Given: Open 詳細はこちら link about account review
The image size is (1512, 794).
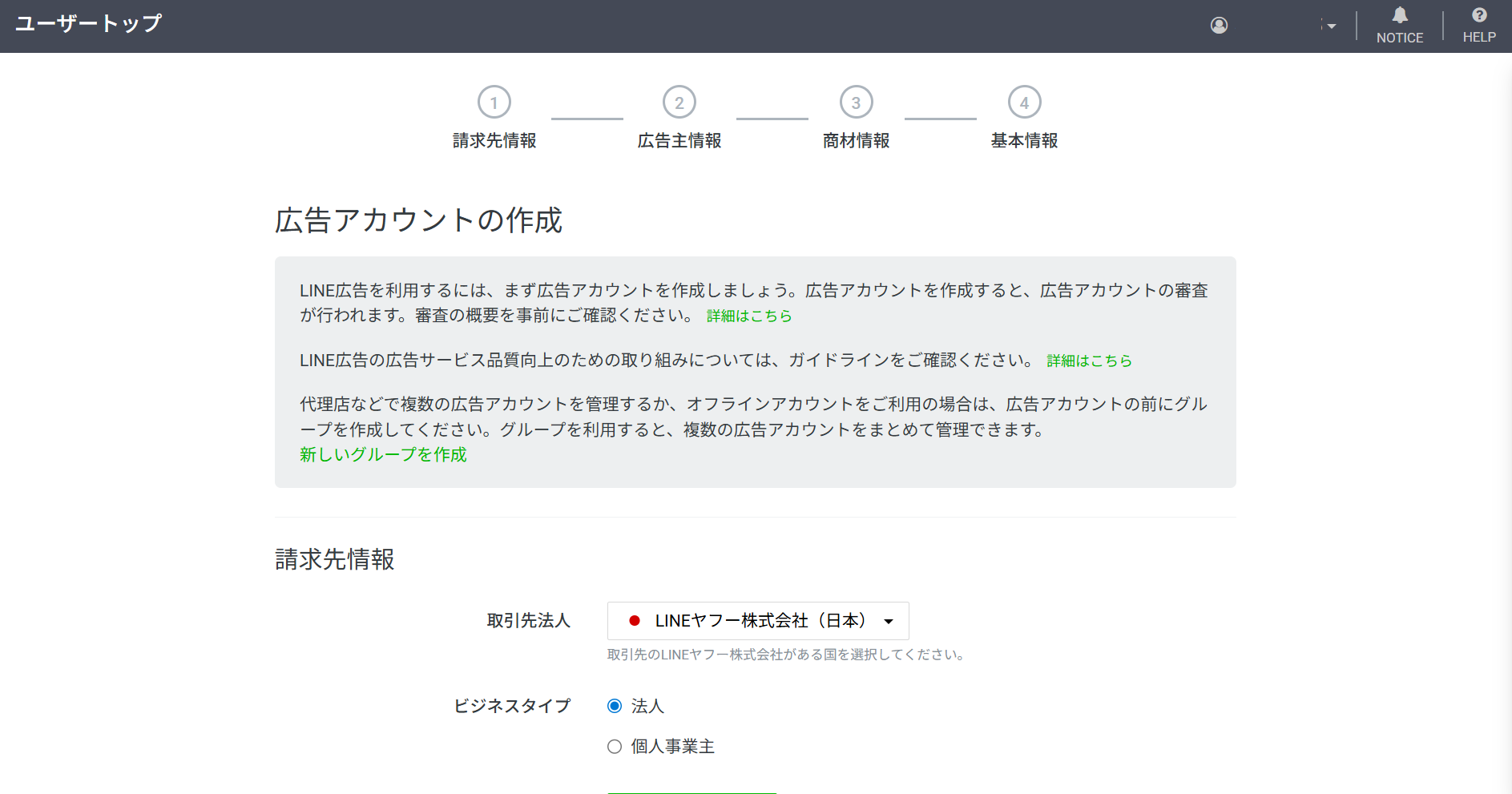Looking at the screenshot, I should (748, 316).
